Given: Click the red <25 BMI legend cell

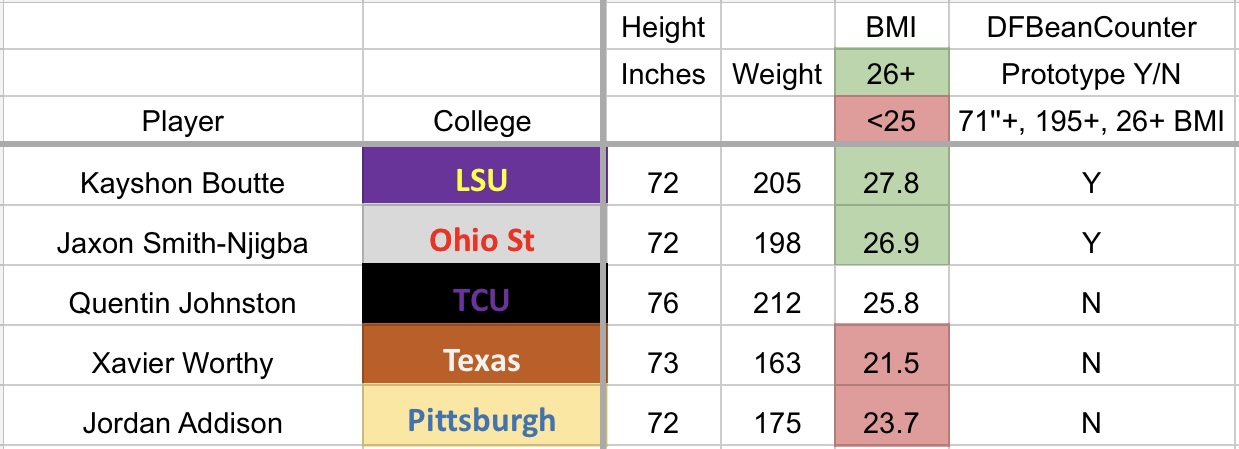Looking at the screenshot, I should 891,122.
